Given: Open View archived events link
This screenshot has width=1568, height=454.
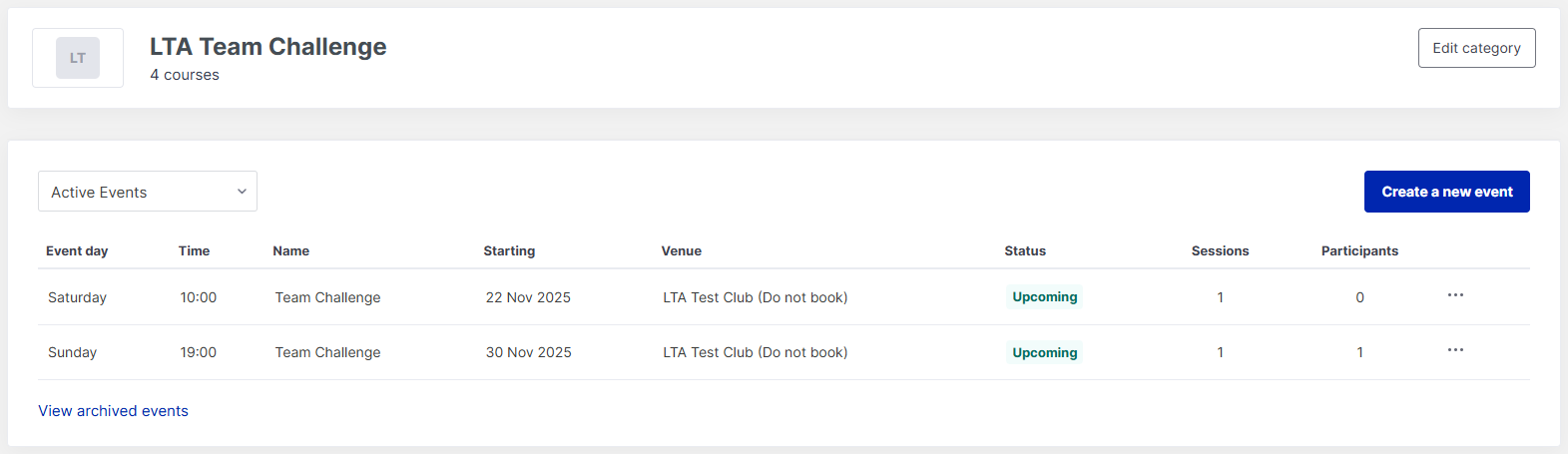Looking at the screenshot, I should click(113, 411).
